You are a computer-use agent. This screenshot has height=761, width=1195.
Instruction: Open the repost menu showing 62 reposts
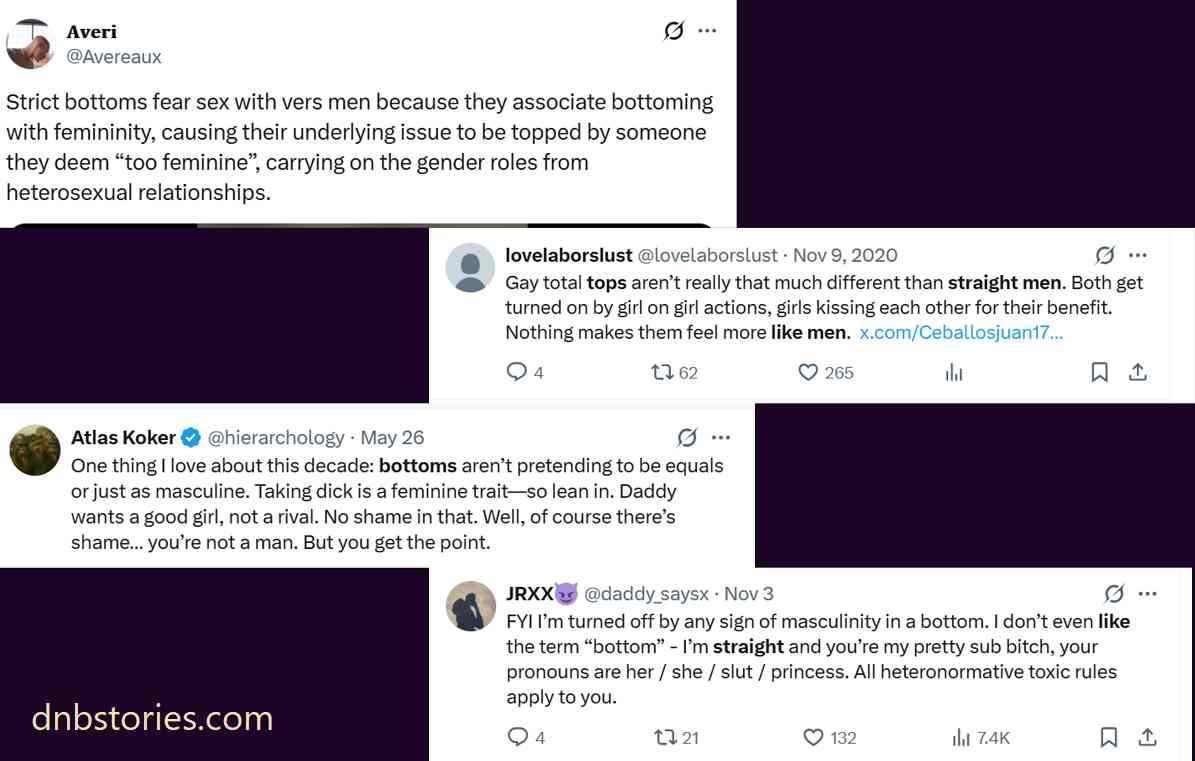tap(662, 372)
